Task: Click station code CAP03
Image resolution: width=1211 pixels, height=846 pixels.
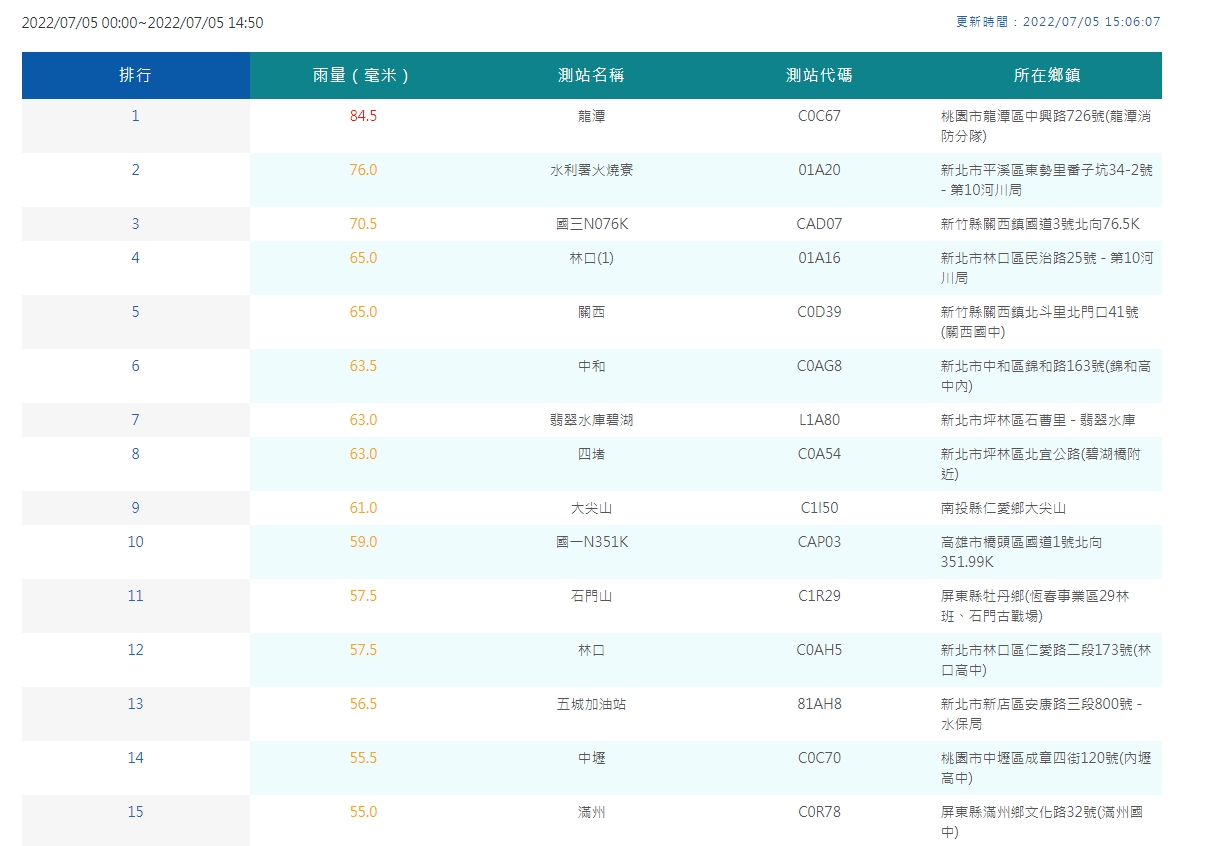Action: coord(819,542)
